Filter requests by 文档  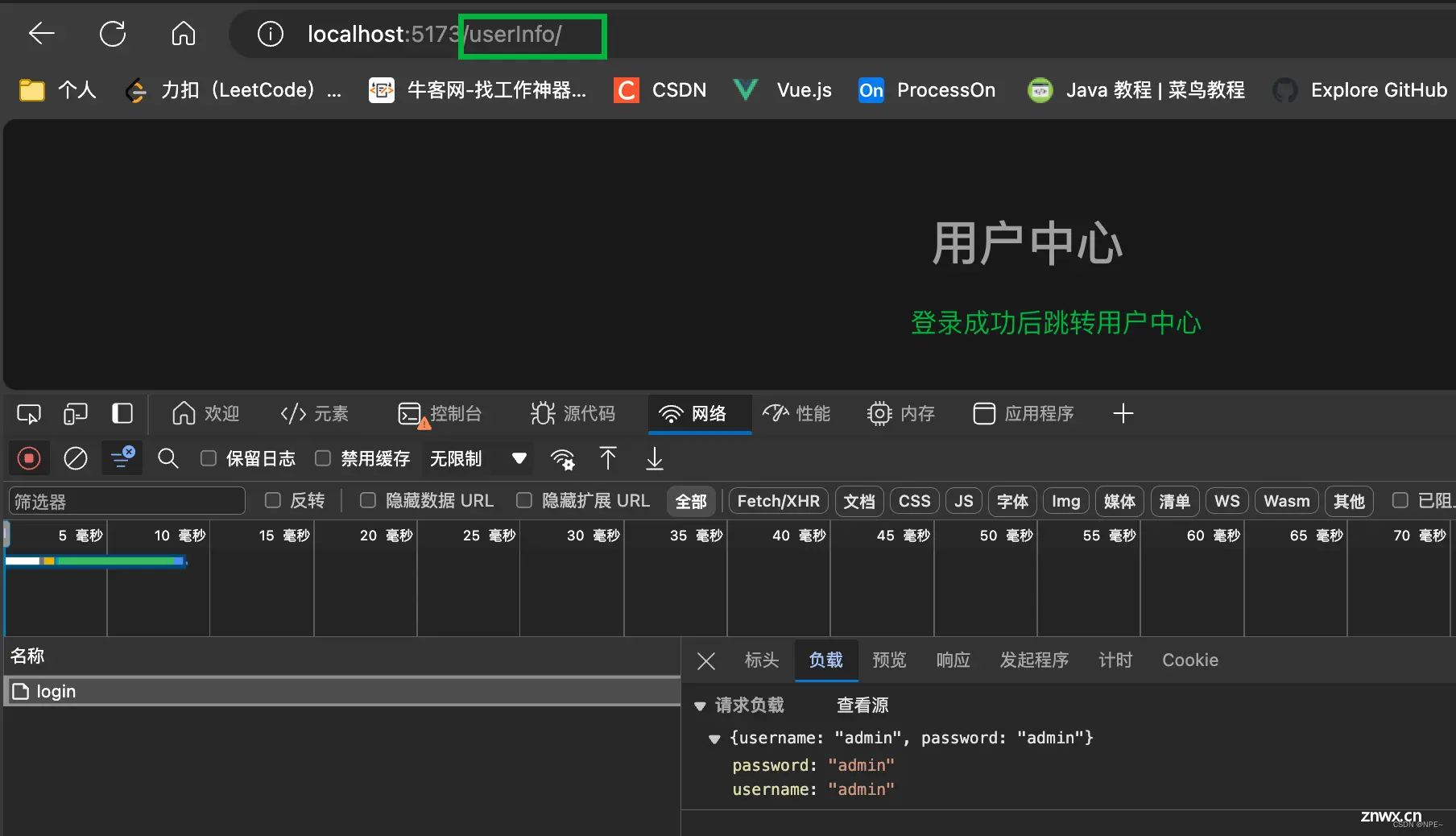coord(859,501)
